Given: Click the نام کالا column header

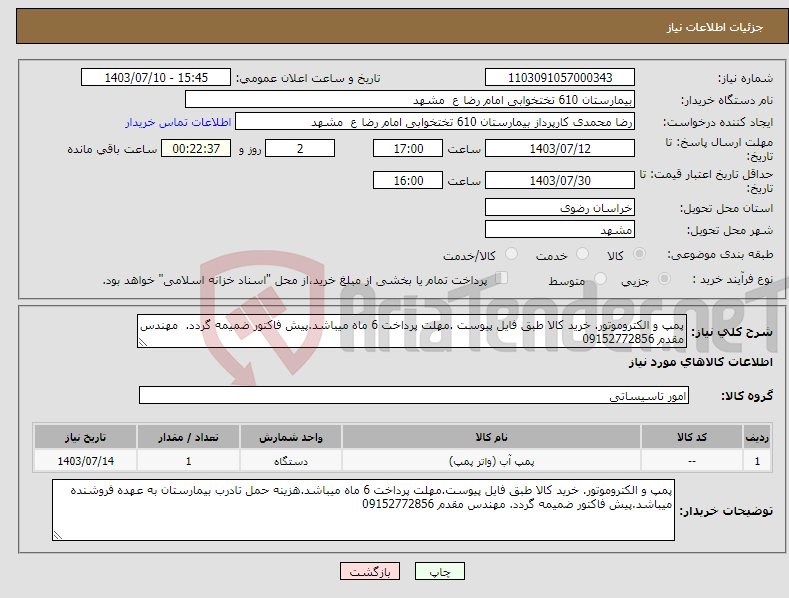Looking at the screenshot, I should [x=491, y=437].
